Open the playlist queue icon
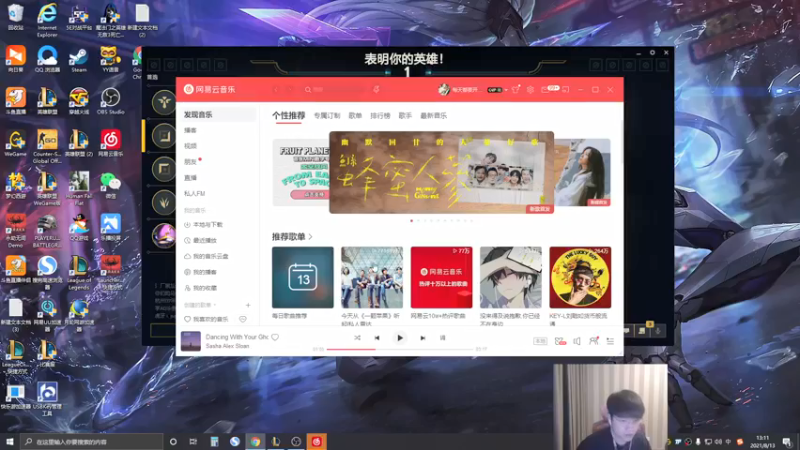The image size is (800, 450). click(610, 341)
